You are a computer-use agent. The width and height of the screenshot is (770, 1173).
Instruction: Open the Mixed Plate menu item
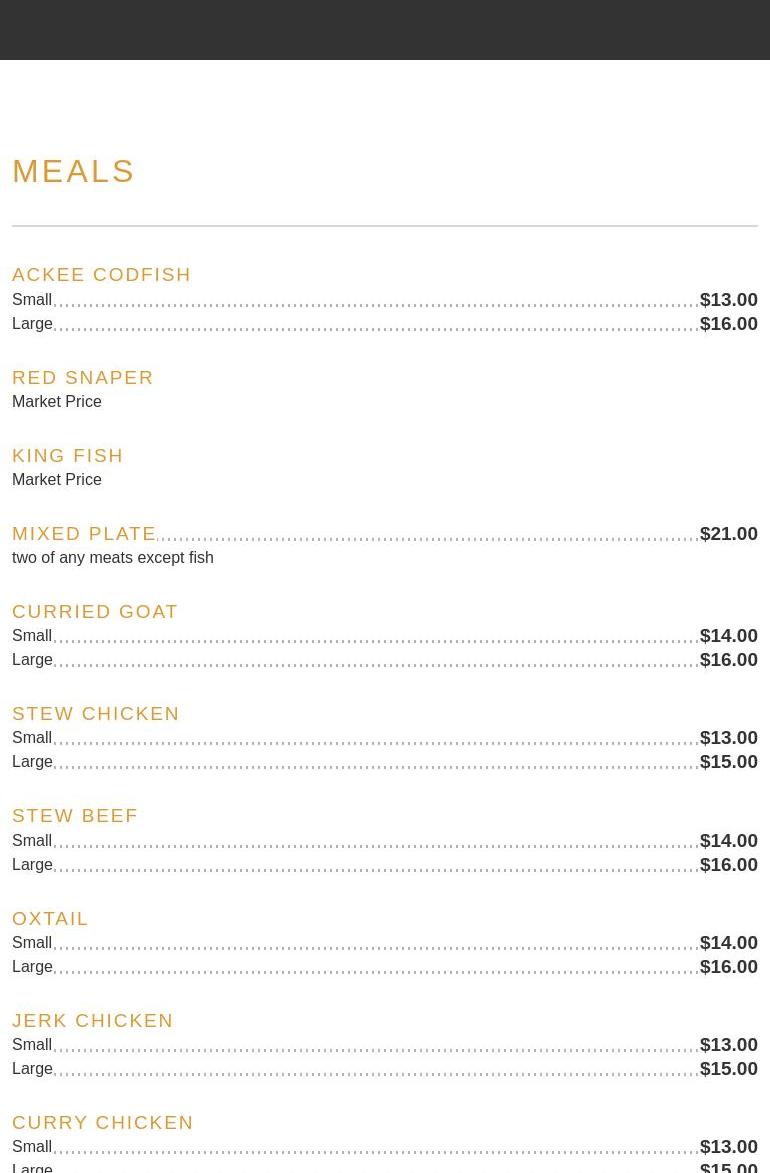click(x=84, y=533)
